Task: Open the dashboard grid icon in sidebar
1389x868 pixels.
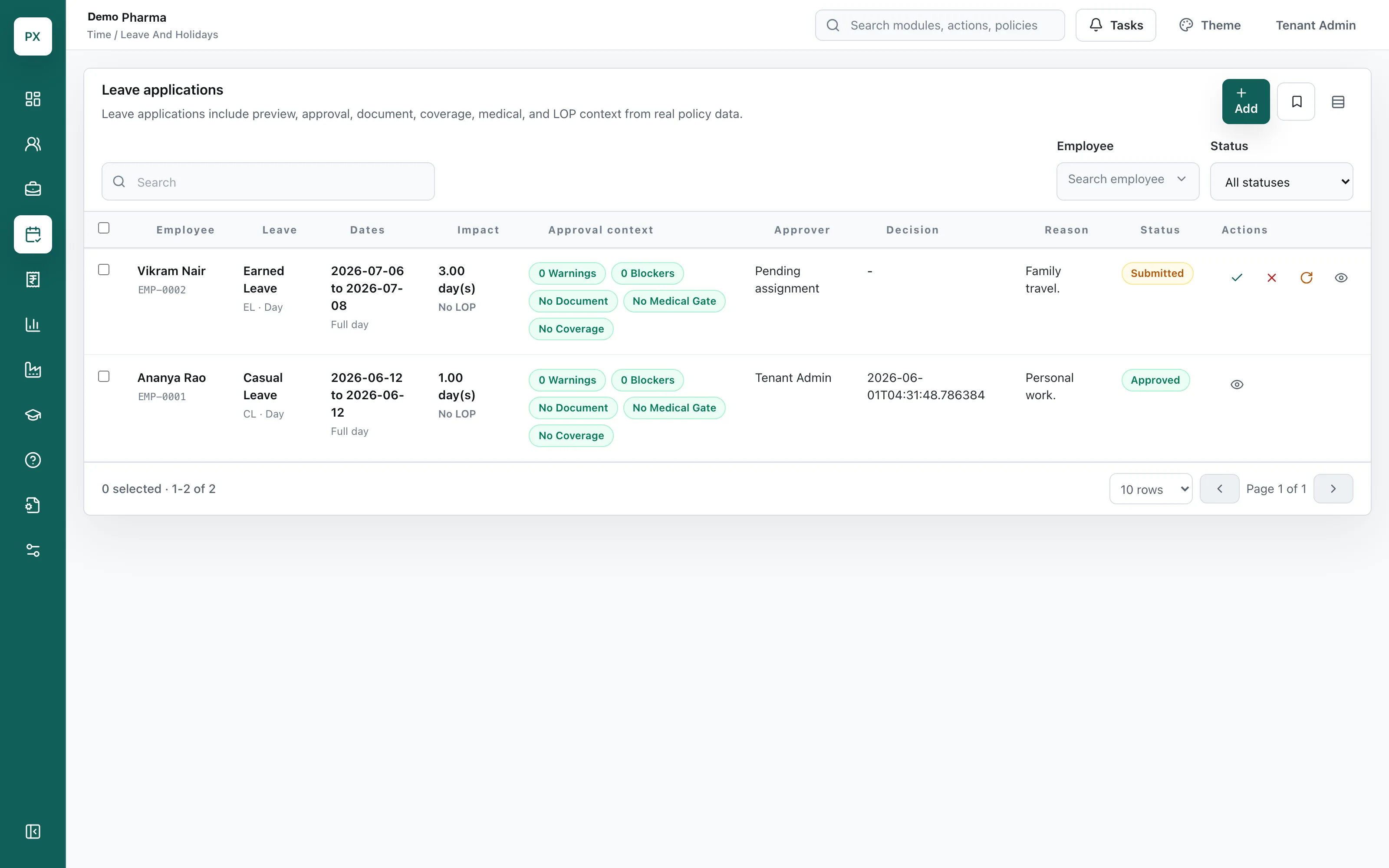Action: point(33,99)
